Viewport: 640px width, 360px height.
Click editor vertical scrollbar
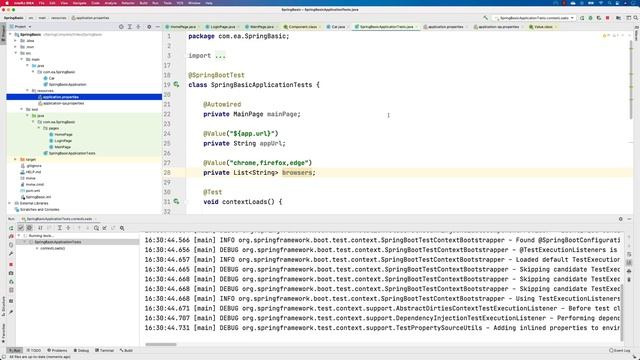pos(631,80)
